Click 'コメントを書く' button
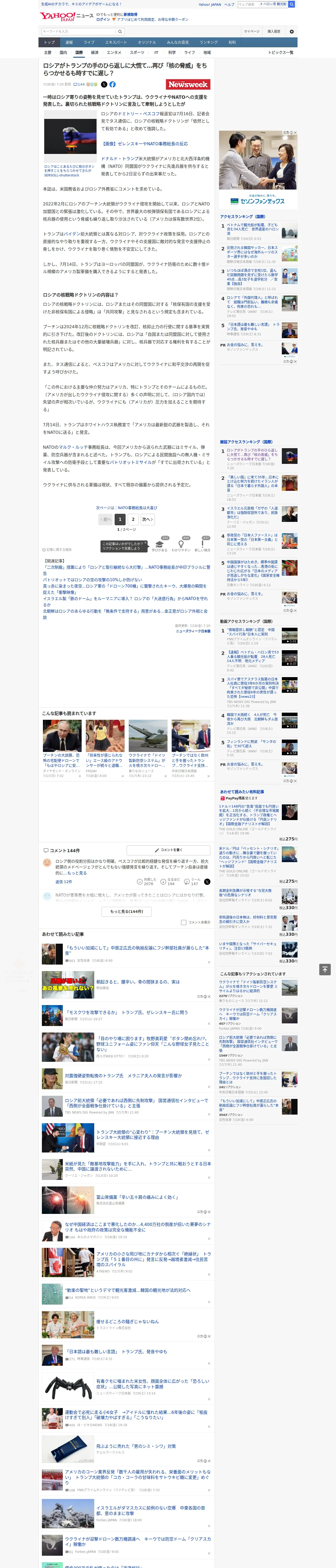This screenshot has width=336, height=1568. pos(169,850)
